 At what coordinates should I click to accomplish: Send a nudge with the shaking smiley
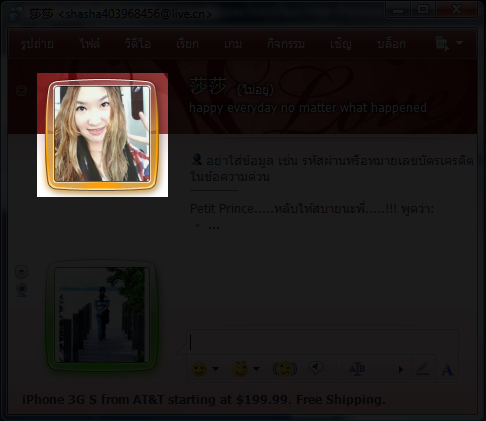tap(285, 369)
